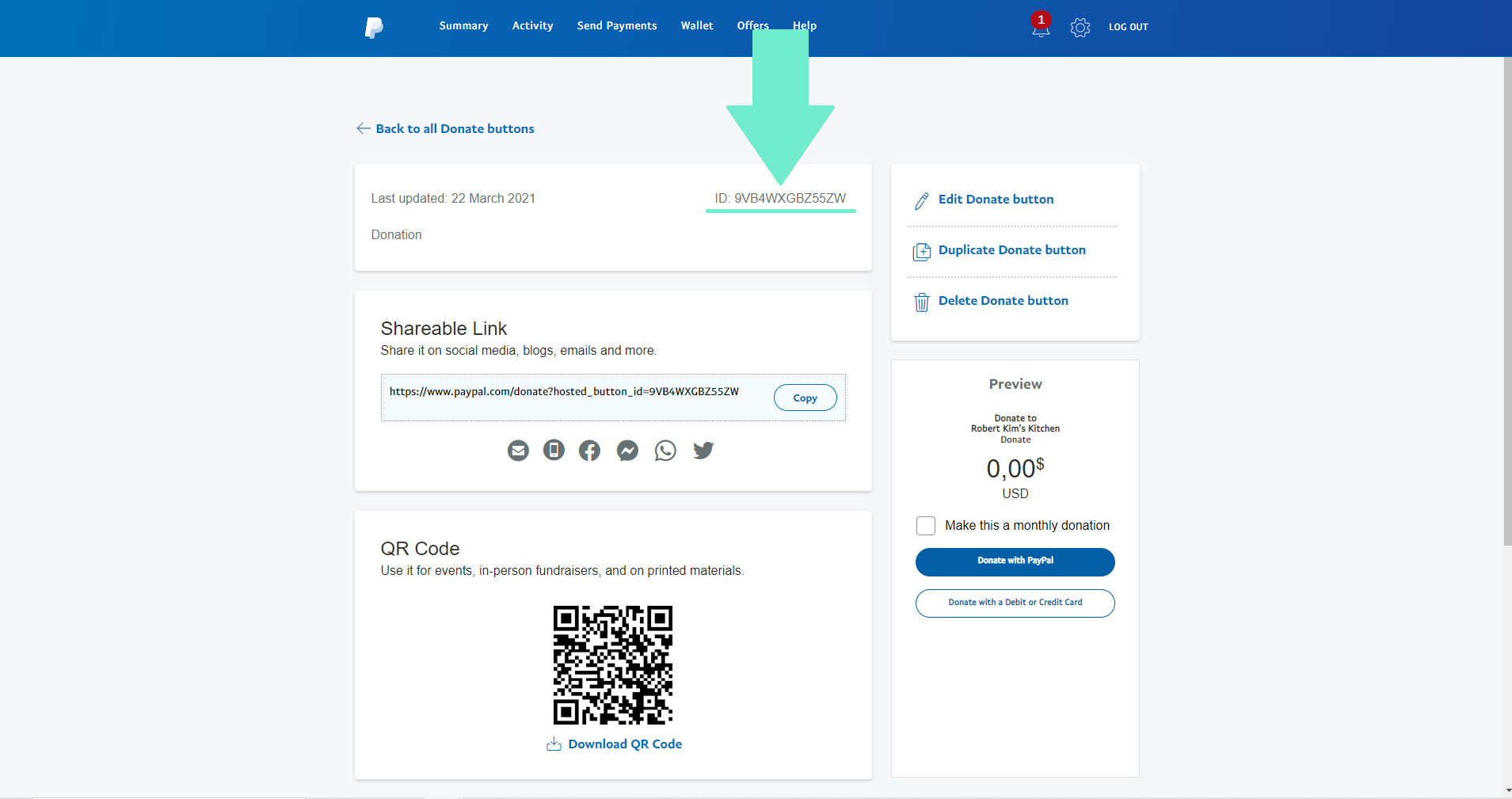Share the link via the Twitter icon
This screenshot has width=1512, height=799.
click(x=703, y=450)
